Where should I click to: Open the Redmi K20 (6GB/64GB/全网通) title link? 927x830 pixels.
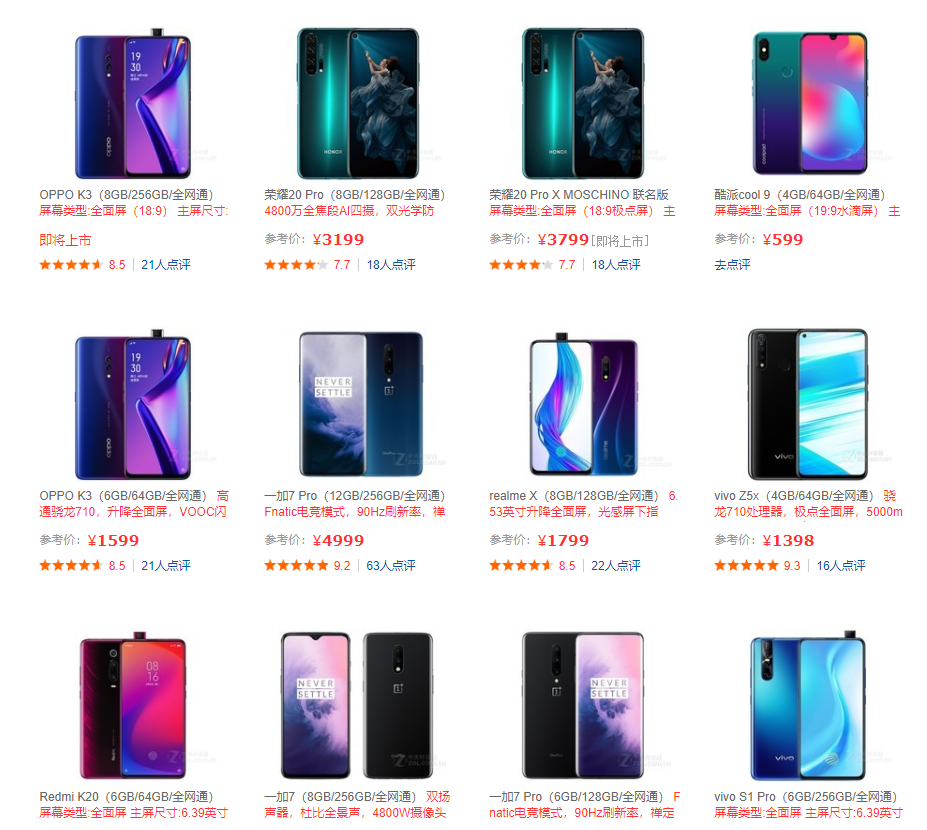click(x=126, y=796)
